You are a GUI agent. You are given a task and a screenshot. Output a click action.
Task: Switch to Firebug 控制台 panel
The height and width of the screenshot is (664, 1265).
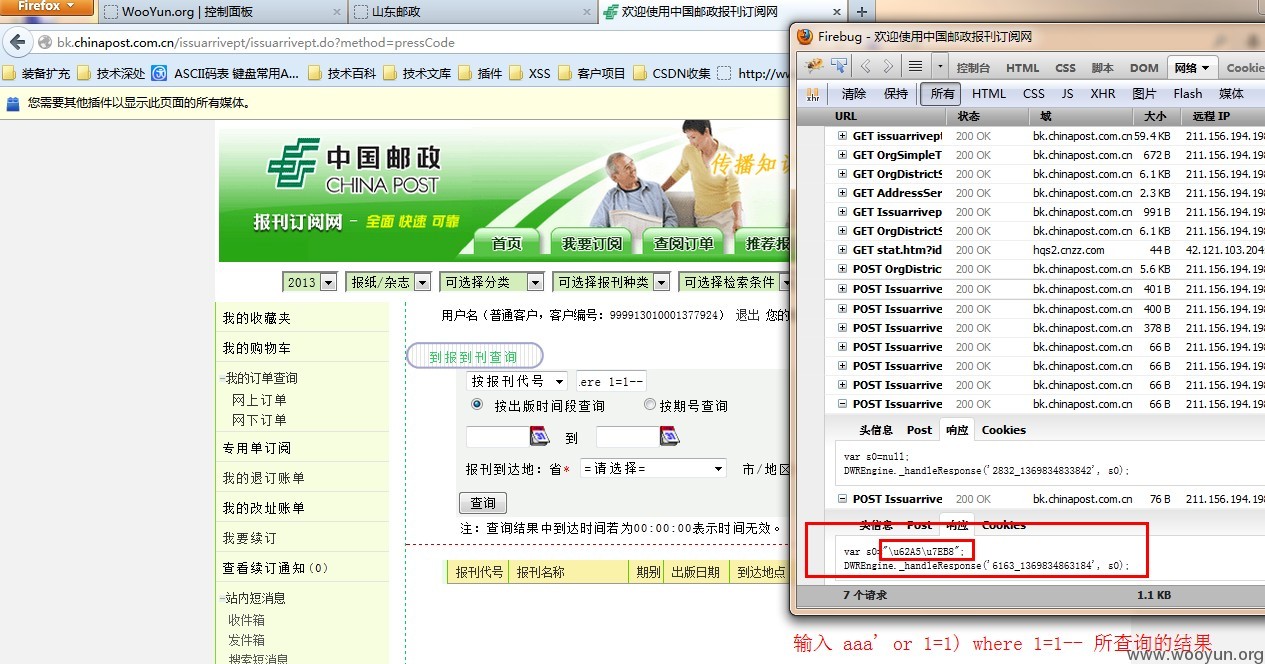tap(973, 68)
